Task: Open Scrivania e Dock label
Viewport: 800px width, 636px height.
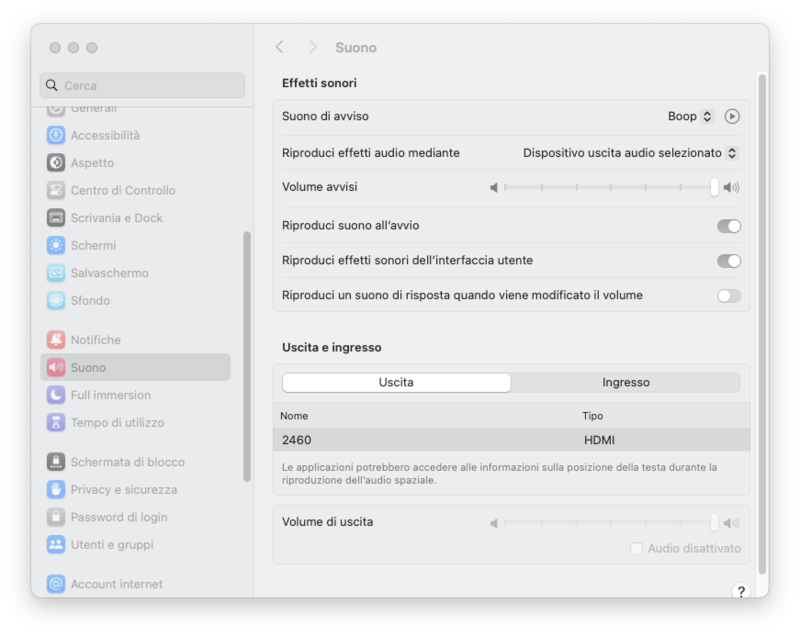Action: tap(116, 218)
